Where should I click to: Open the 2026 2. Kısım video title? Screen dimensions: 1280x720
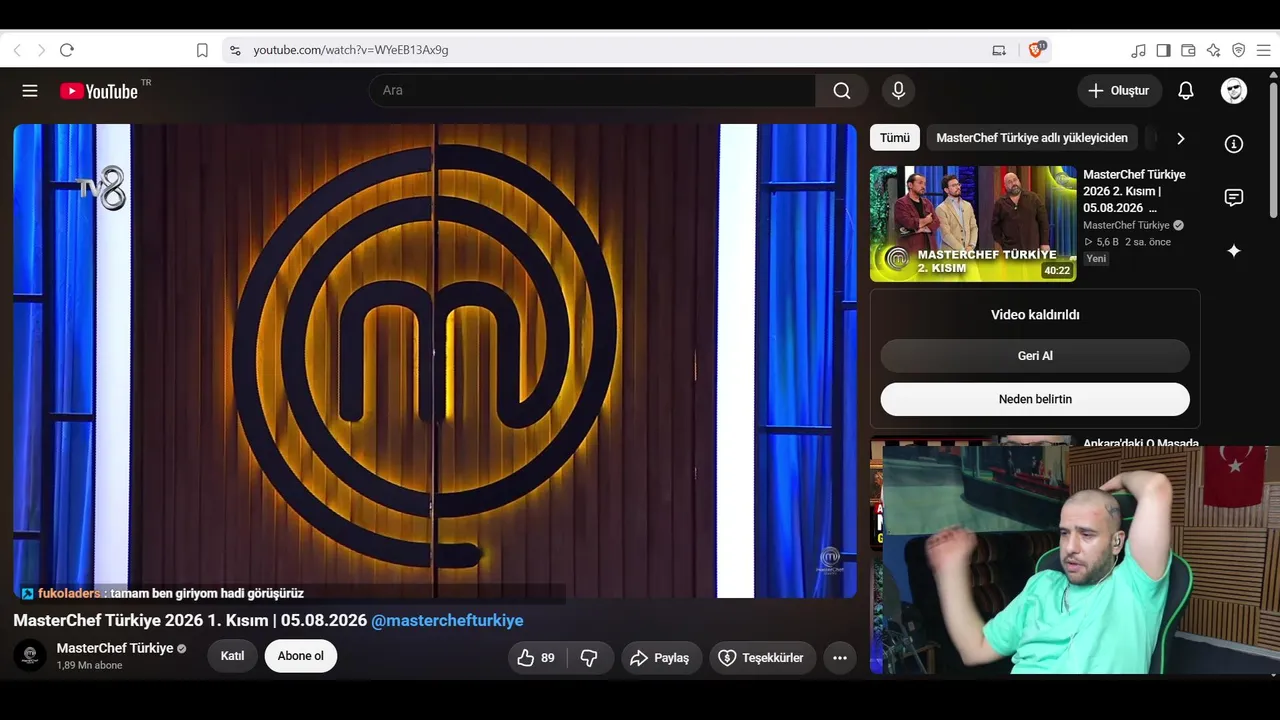click(1134, 191)
